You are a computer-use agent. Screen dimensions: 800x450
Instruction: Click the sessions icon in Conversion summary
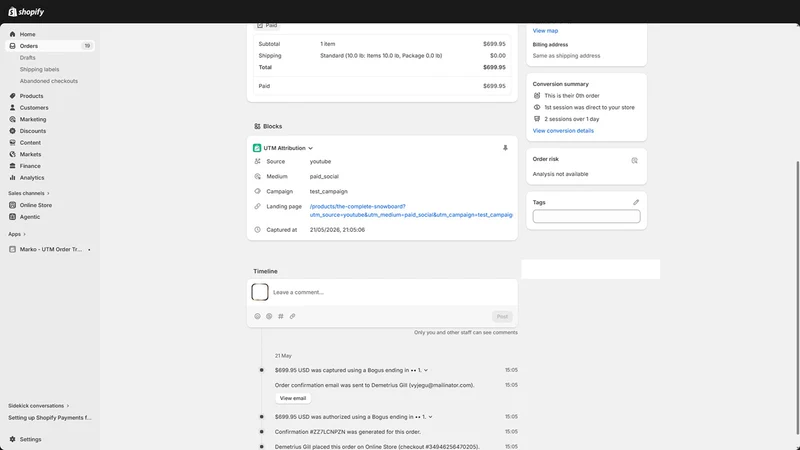(537, 119)
